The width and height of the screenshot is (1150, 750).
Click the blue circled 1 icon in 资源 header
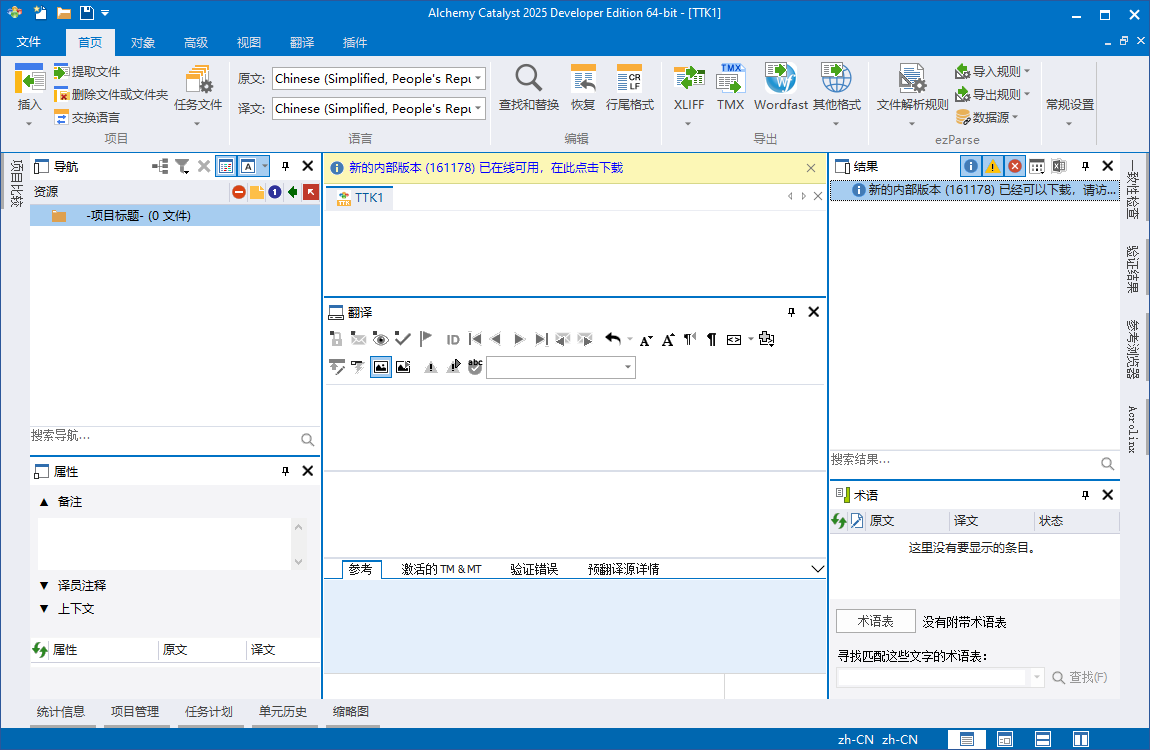coord(275,192)
